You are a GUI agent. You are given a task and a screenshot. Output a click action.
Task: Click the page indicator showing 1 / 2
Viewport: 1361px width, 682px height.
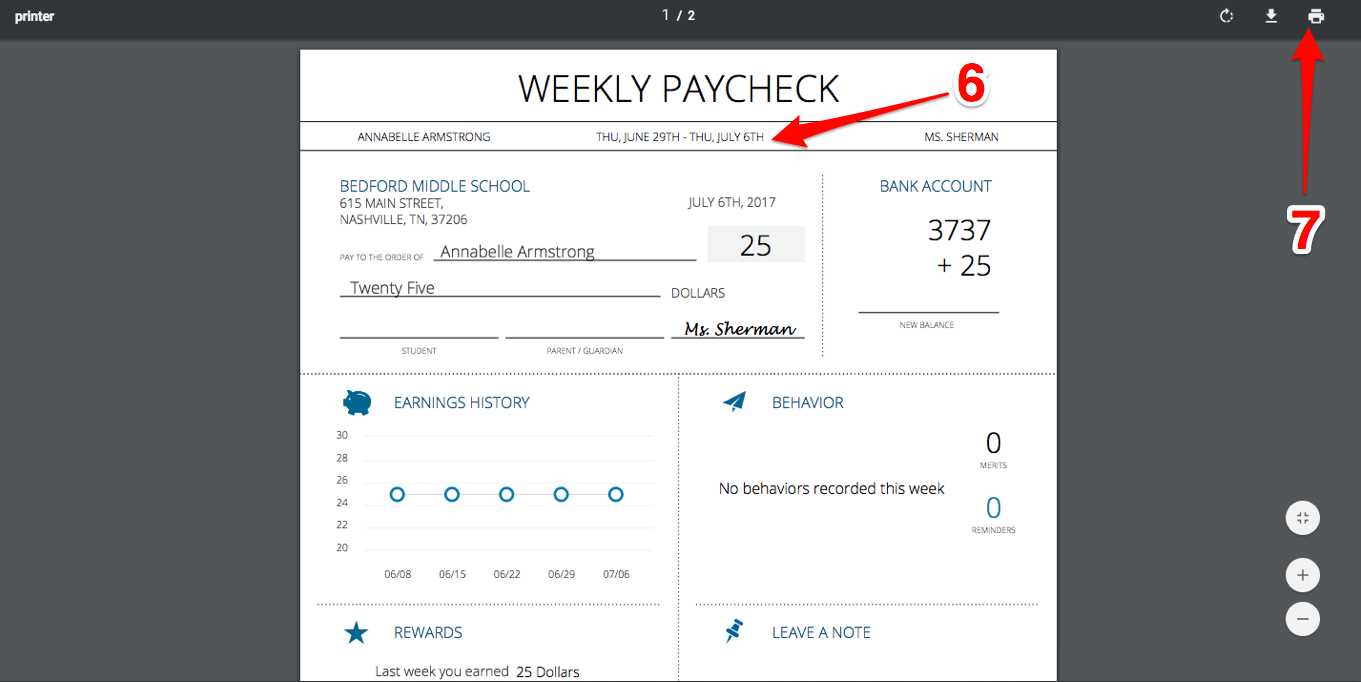[677, 15]
